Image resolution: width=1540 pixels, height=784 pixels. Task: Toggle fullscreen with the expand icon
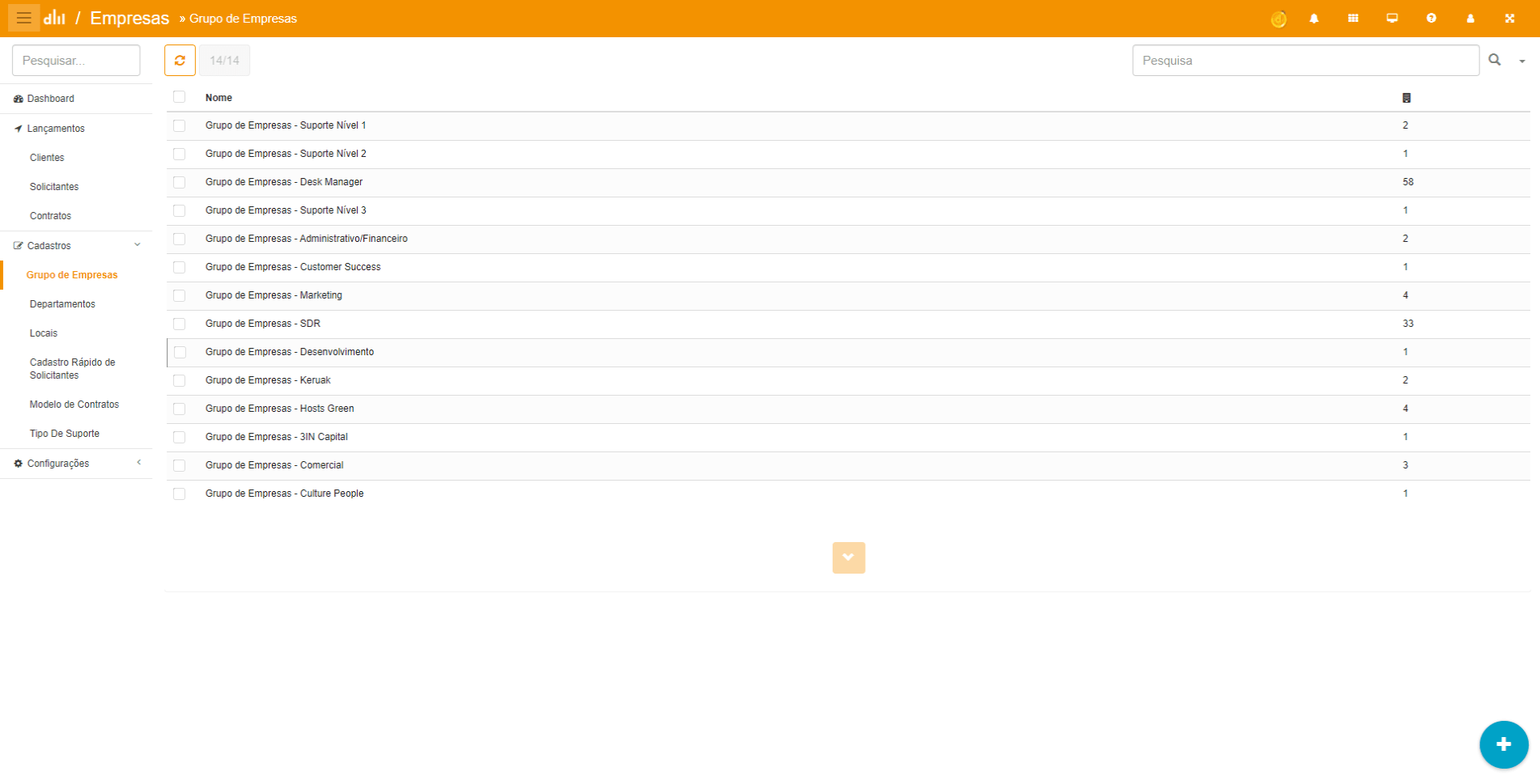[x=1509, y=19]
